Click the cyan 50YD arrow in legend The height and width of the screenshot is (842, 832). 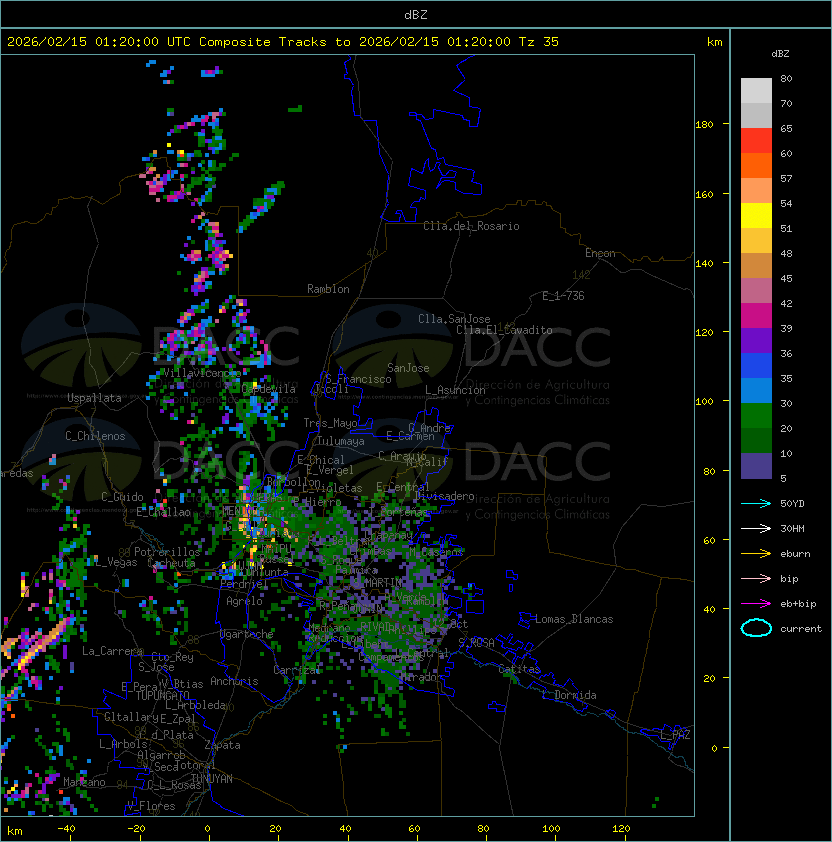pyautogui.click(x=756, y=503)
